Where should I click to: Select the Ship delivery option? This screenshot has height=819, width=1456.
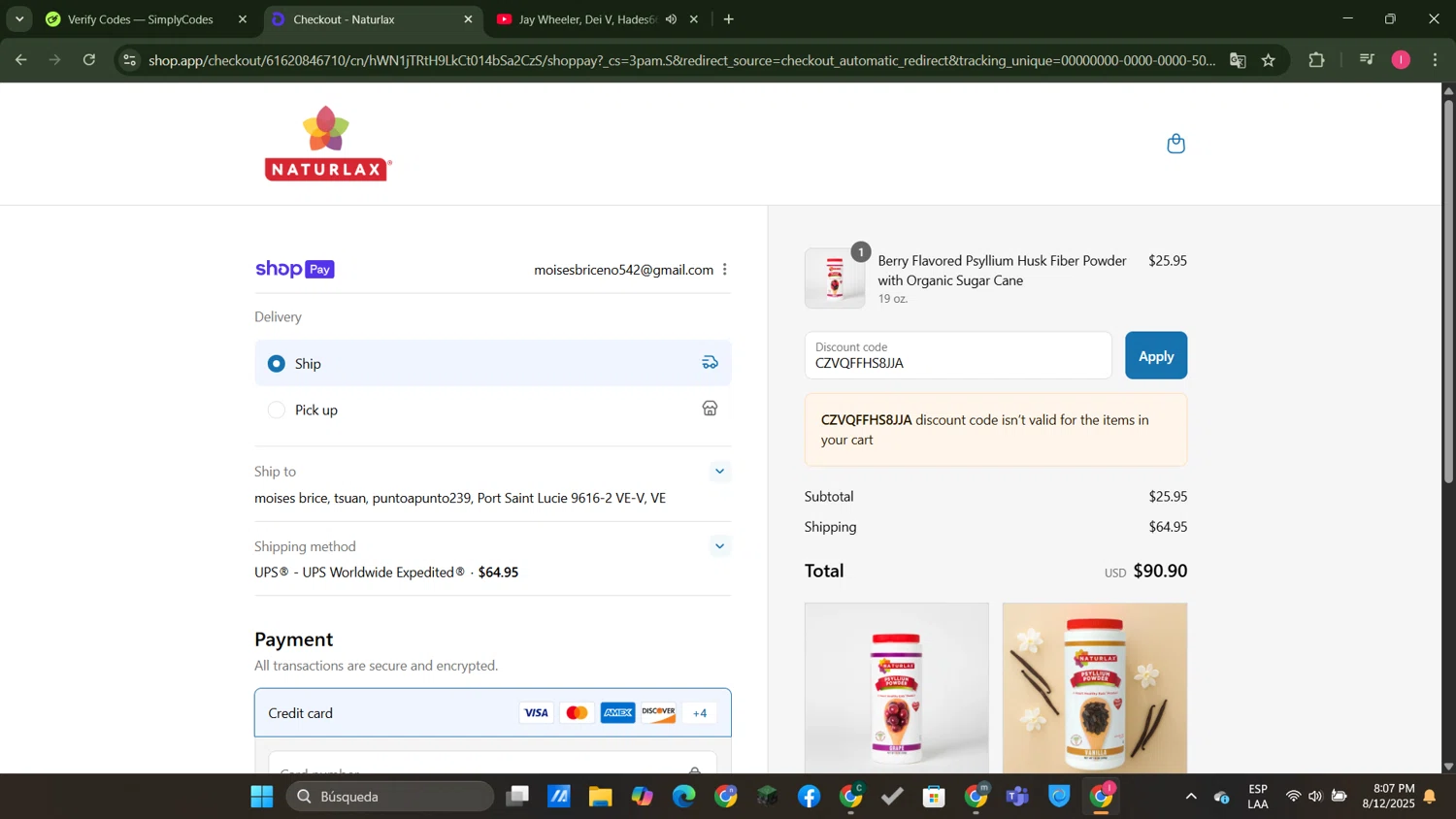click(492, 363)
